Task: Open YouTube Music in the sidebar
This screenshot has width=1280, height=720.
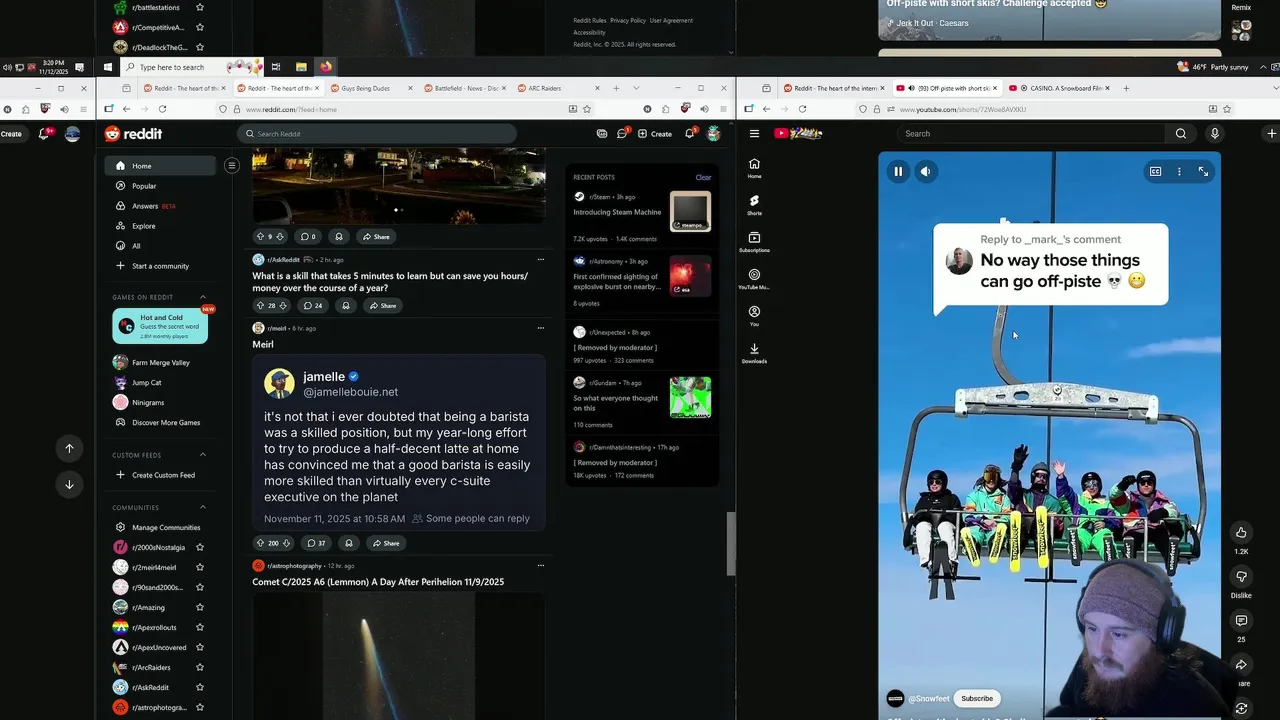Action: (x=754, y=279)
